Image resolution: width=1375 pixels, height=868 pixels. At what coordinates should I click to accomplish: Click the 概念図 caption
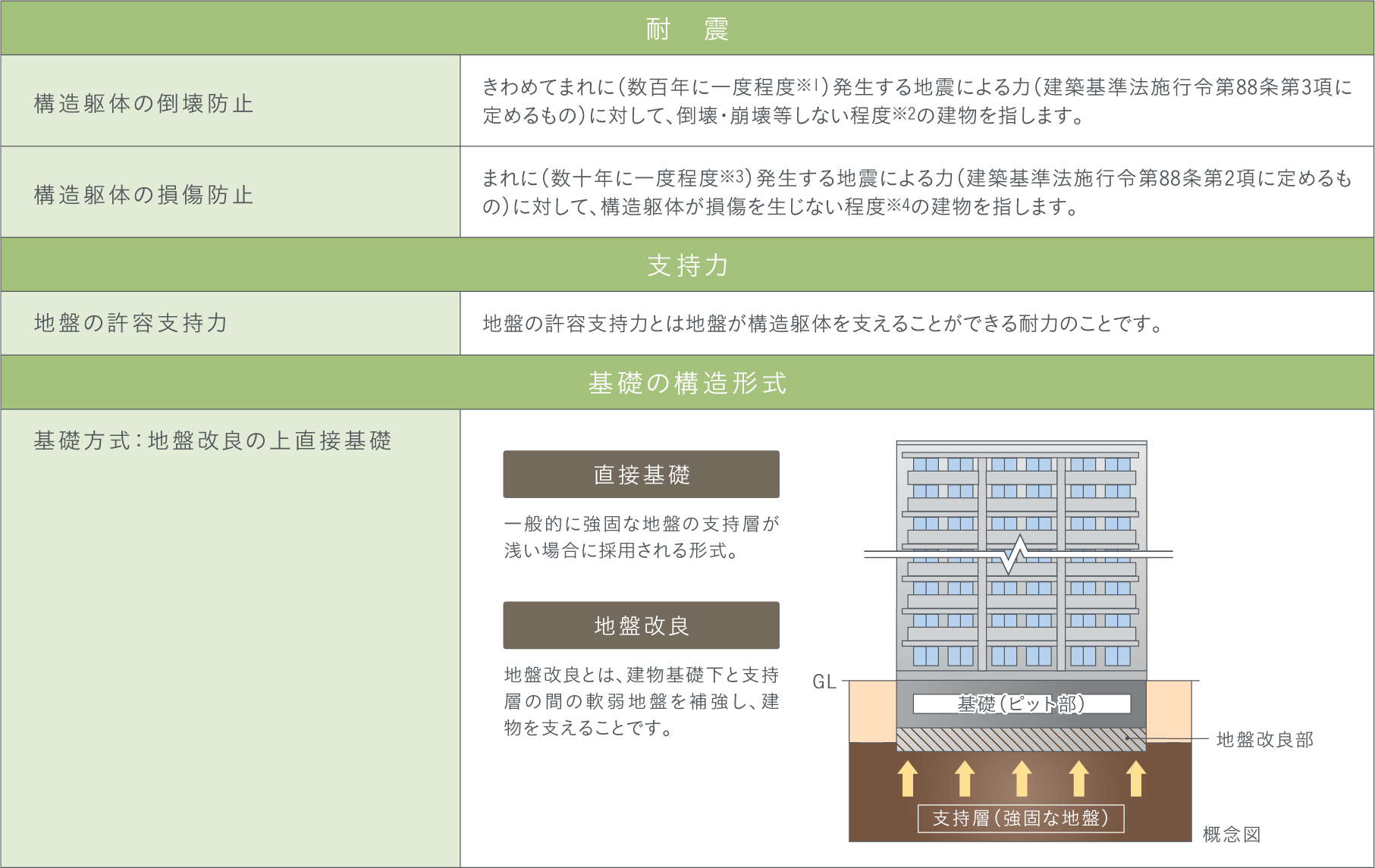coord(1232,835)
